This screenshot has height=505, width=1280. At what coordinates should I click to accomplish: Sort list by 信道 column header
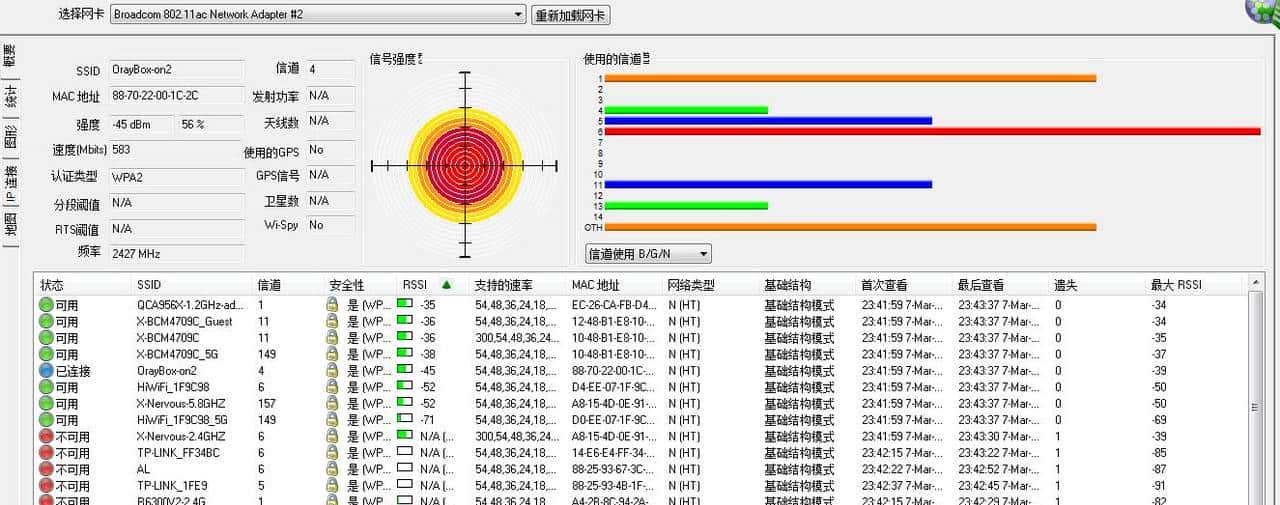pyautogui.click(x=287, y=285)
